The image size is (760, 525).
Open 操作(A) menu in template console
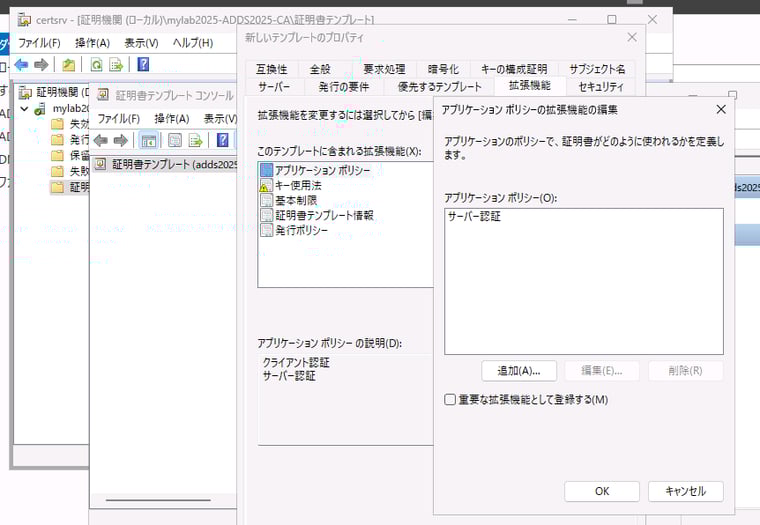(172, 119)
